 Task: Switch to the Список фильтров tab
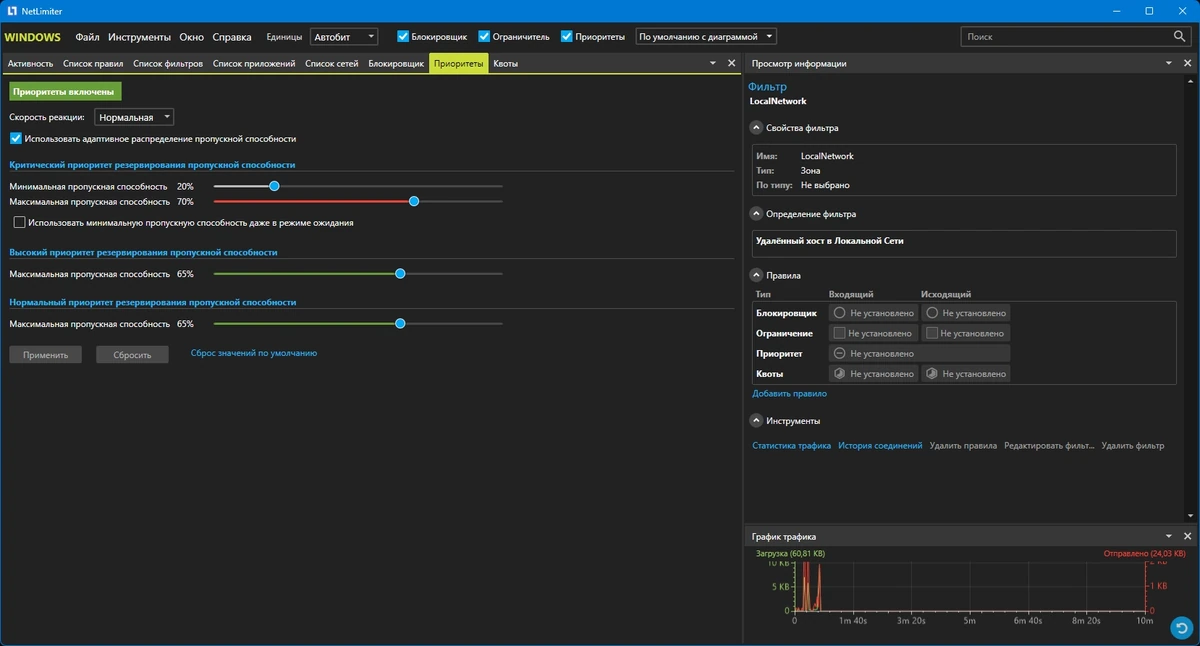click(168, 63)
